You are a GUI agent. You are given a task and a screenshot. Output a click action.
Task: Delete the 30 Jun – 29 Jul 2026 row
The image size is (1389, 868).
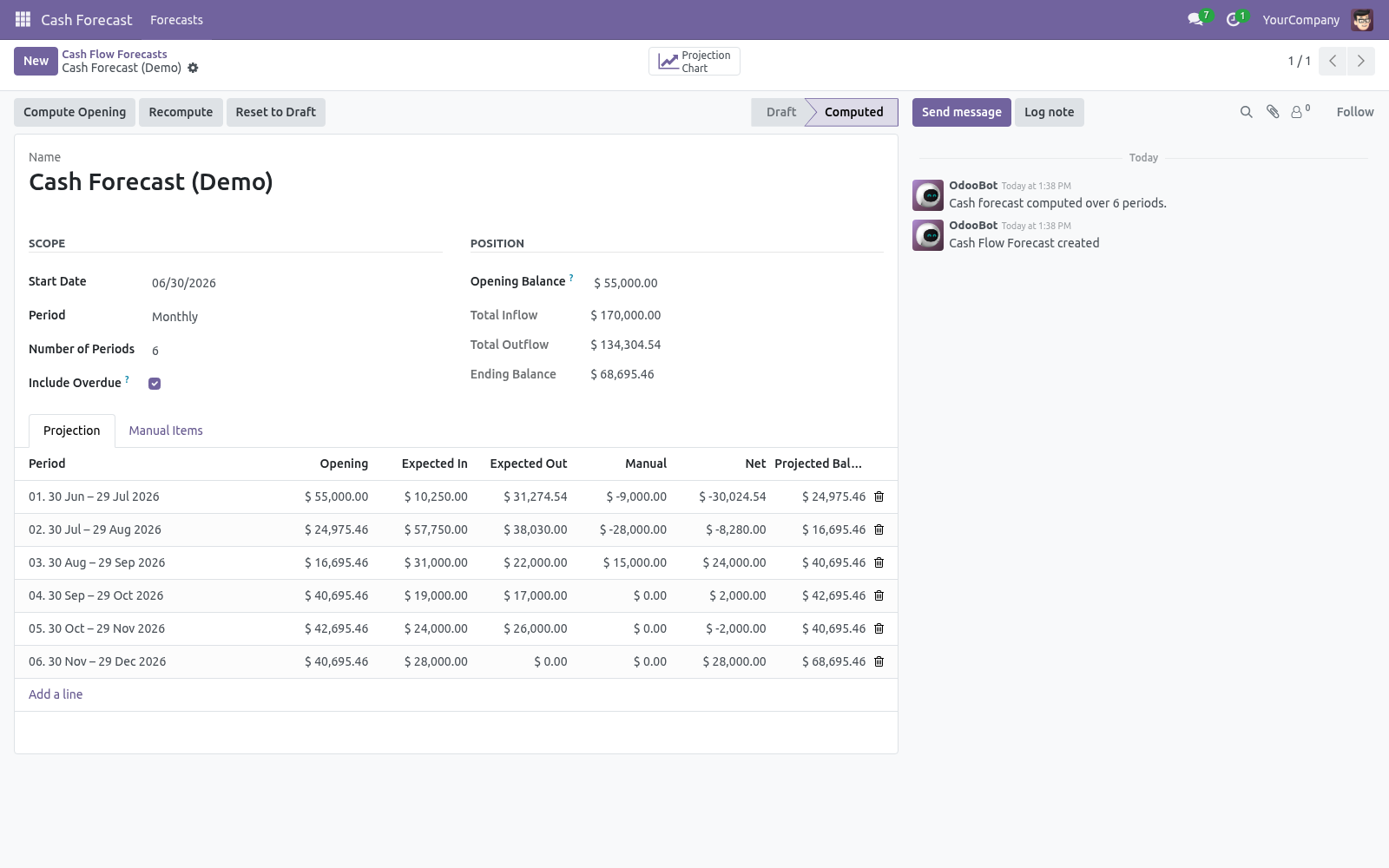tap(879, 496)
